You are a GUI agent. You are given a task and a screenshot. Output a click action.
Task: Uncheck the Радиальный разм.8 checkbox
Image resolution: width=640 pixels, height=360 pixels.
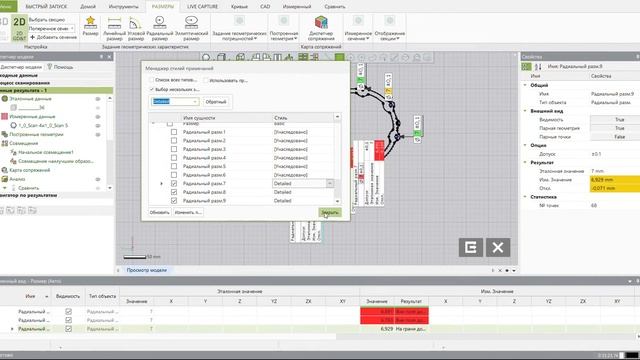pyautogui.click(x=174, y=192)
